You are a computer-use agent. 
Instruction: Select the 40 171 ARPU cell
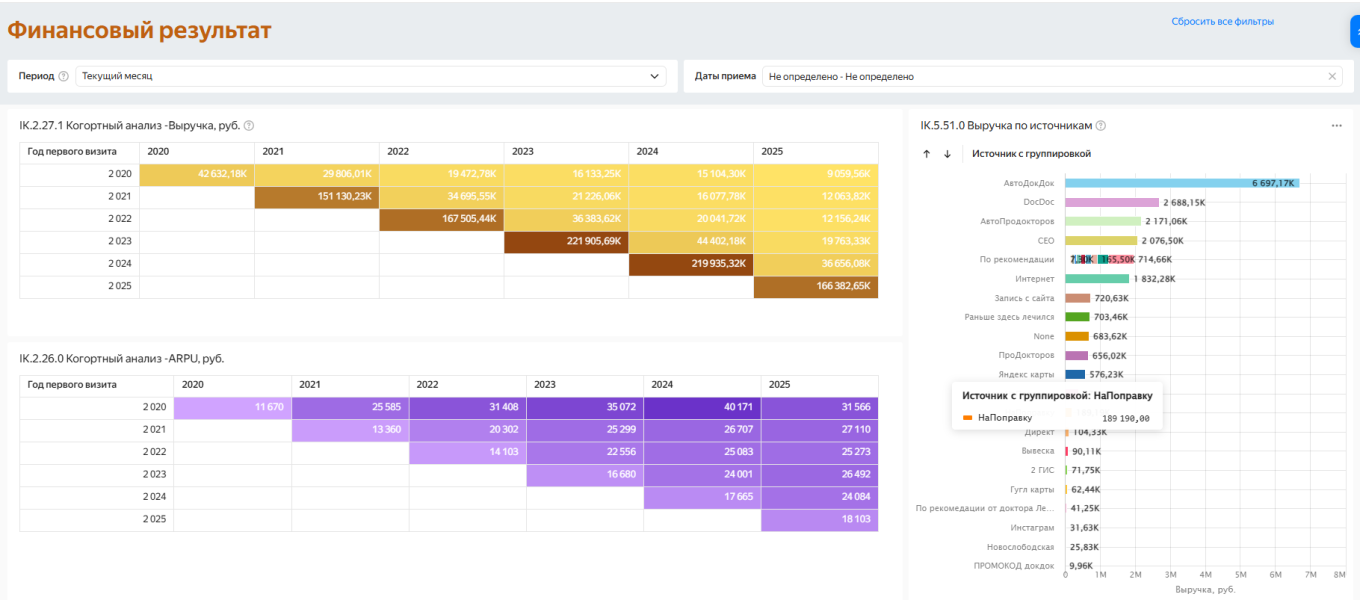point(701,407)
